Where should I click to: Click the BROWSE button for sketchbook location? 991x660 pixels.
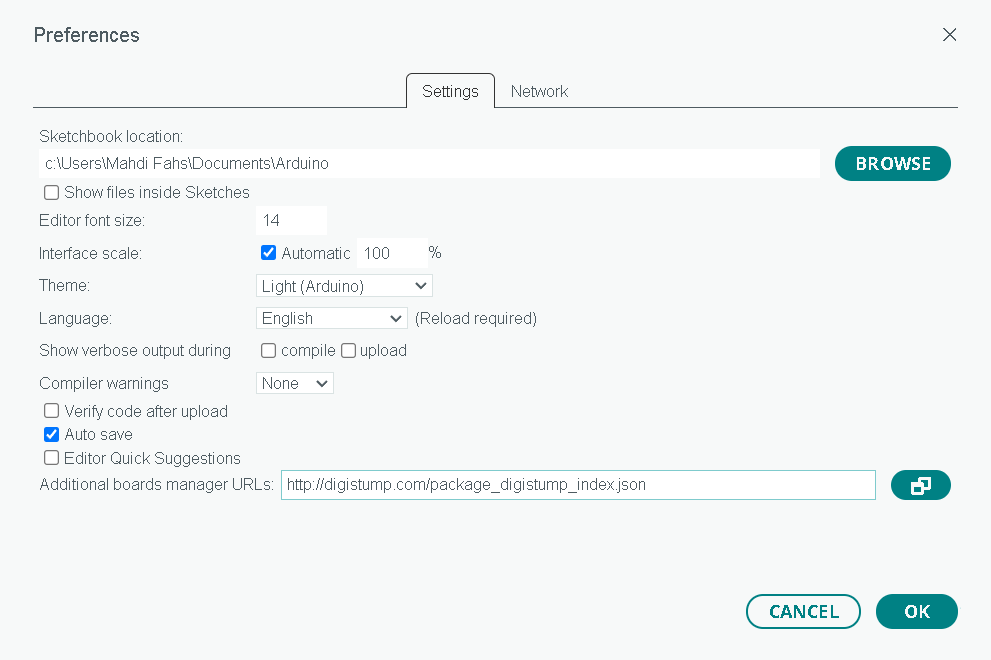point(892,163)
